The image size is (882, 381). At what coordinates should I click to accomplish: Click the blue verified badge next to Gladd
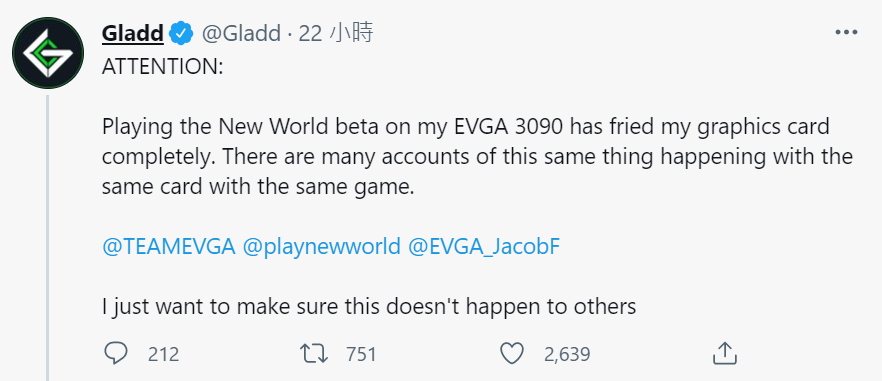182,34
